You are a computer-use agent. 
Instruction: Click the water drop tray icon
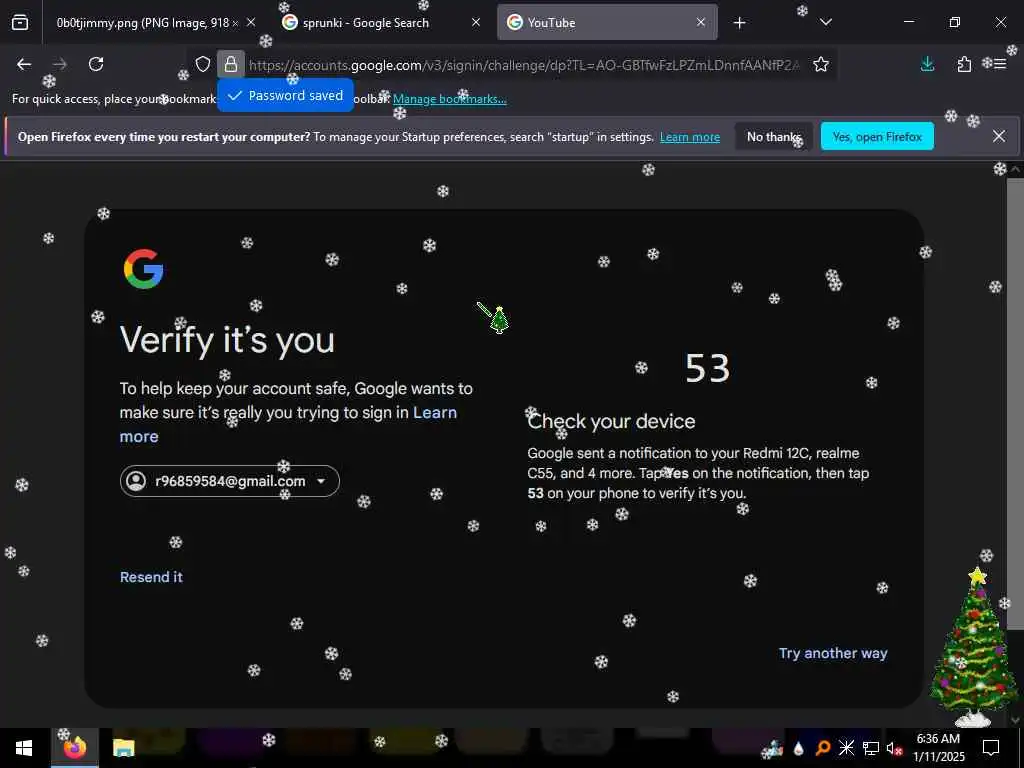(x=799, y=748)
